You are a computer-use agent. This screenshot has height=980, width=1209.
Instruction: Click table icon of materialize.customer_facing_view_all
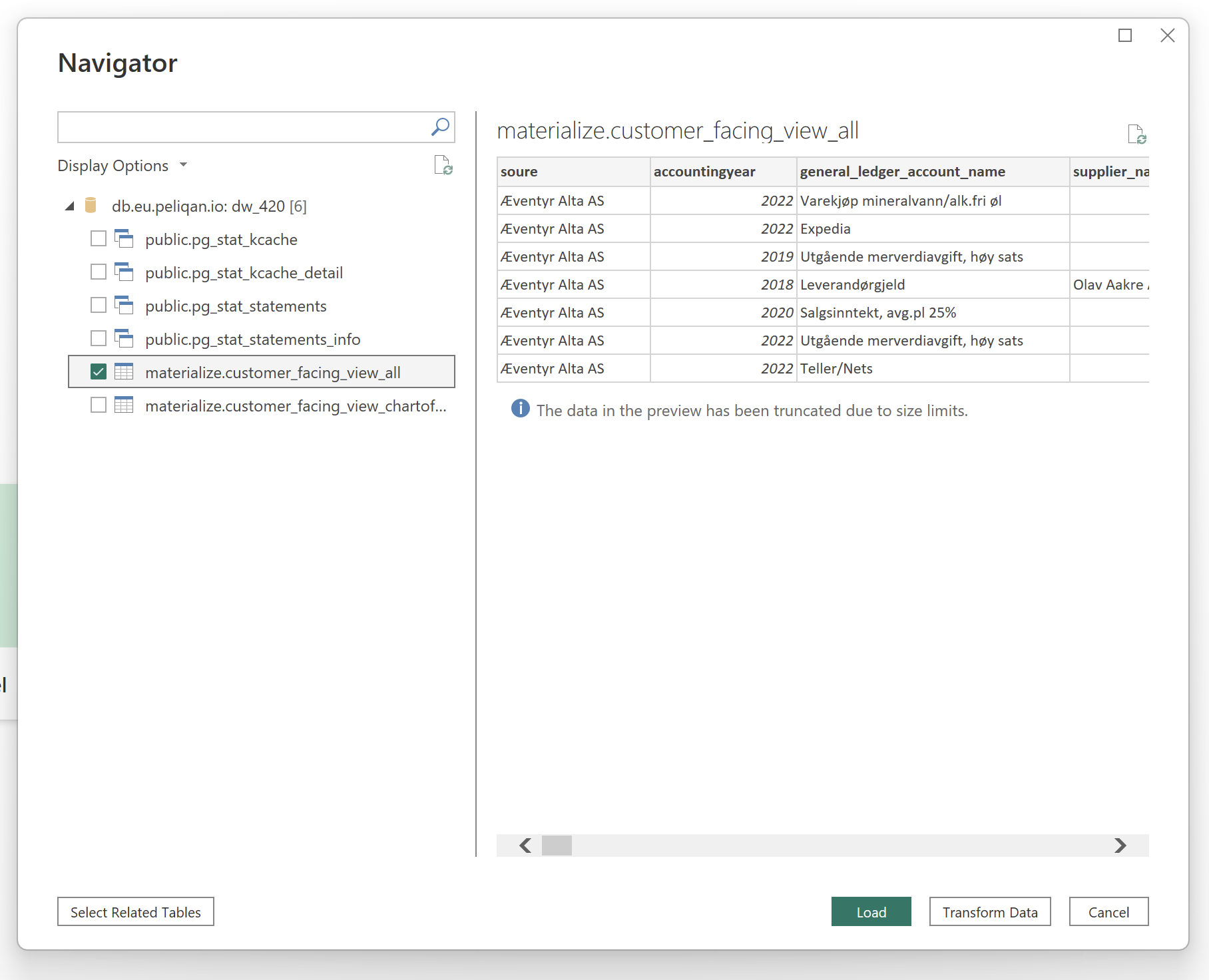click(124, 371)
